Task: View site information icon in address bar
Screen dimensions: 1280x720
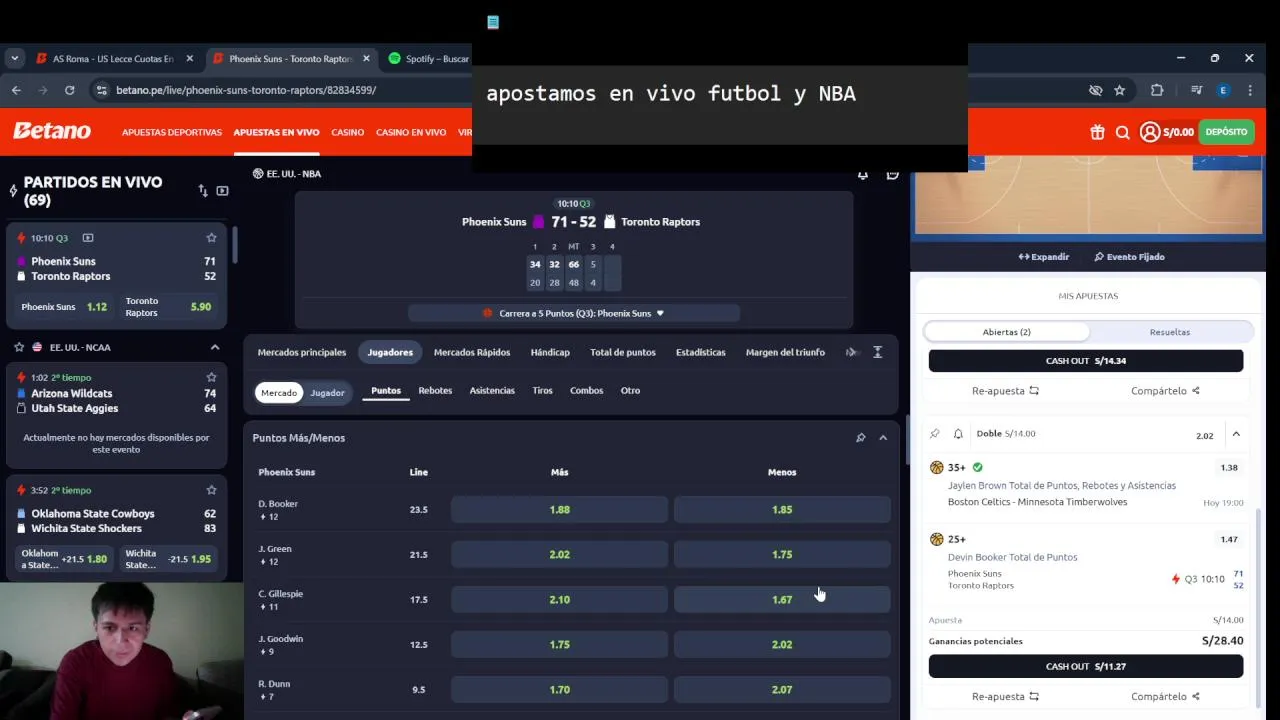Action: tap(101, 90)
